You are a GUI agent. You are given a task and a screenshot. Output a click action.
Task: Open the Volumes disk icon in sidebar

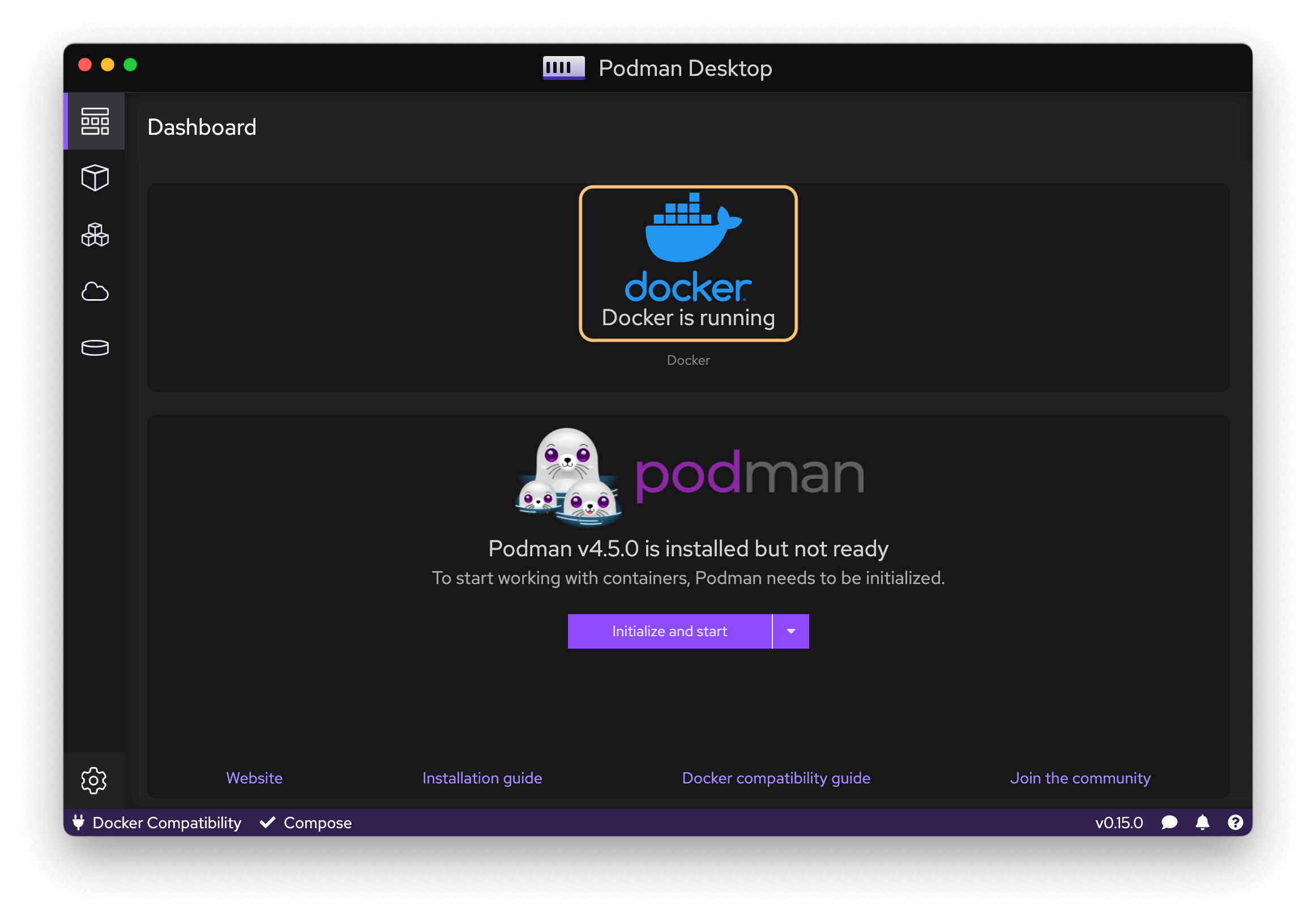[x=95, y=348]
